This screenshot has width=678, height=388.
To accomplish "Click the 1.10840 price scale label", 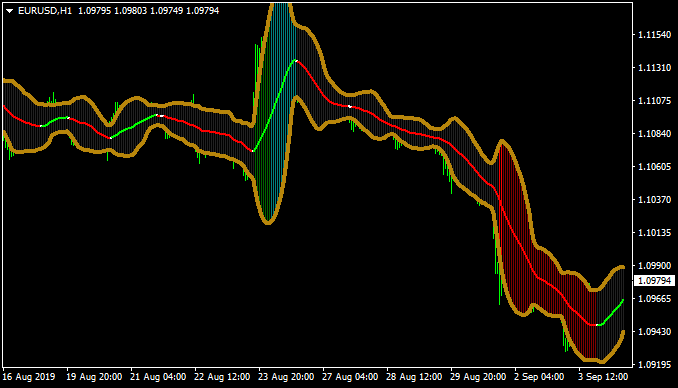I will pos(655,134).
